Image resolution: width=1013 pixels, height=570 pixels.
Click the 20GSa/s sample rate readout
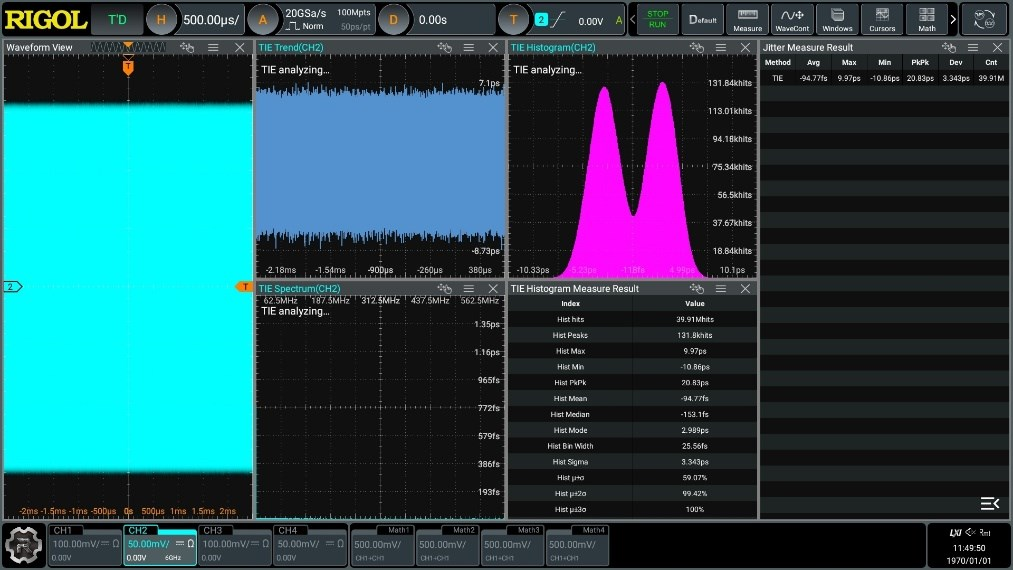pos(306,13)
